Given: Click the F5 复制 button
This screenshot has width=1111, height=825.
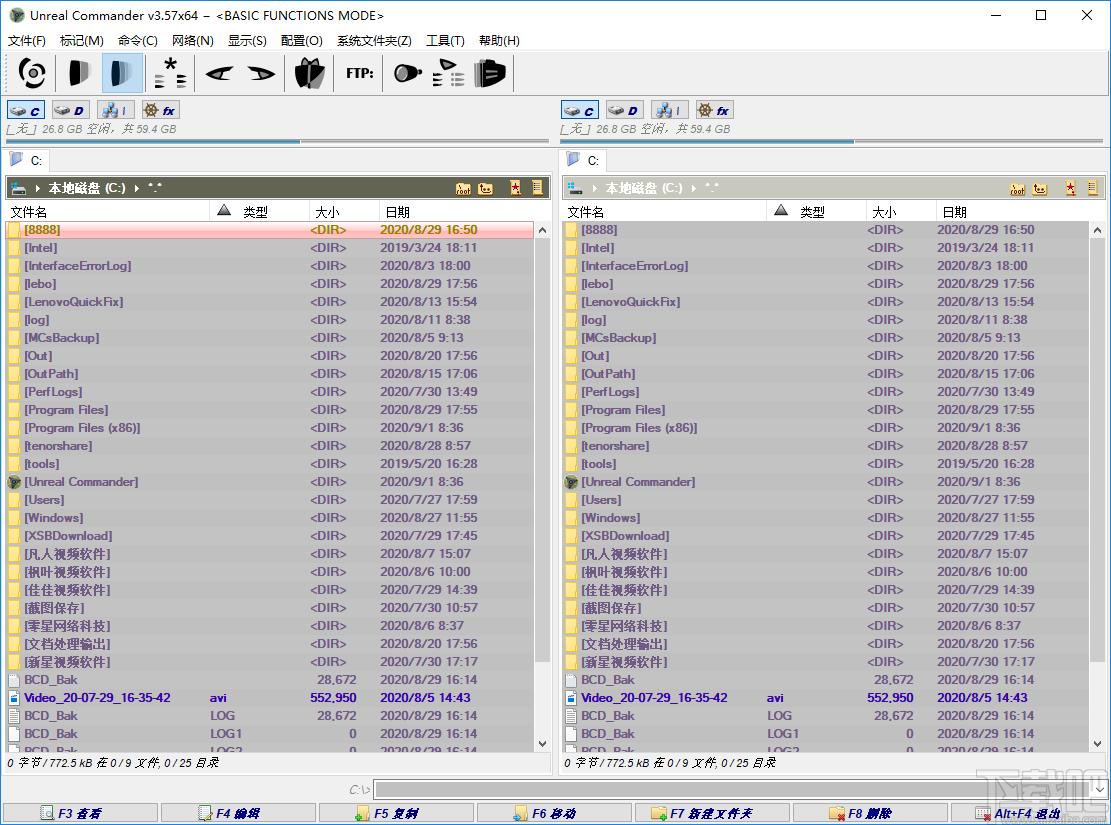Looking at the screenshot, I should click(396, 813).
